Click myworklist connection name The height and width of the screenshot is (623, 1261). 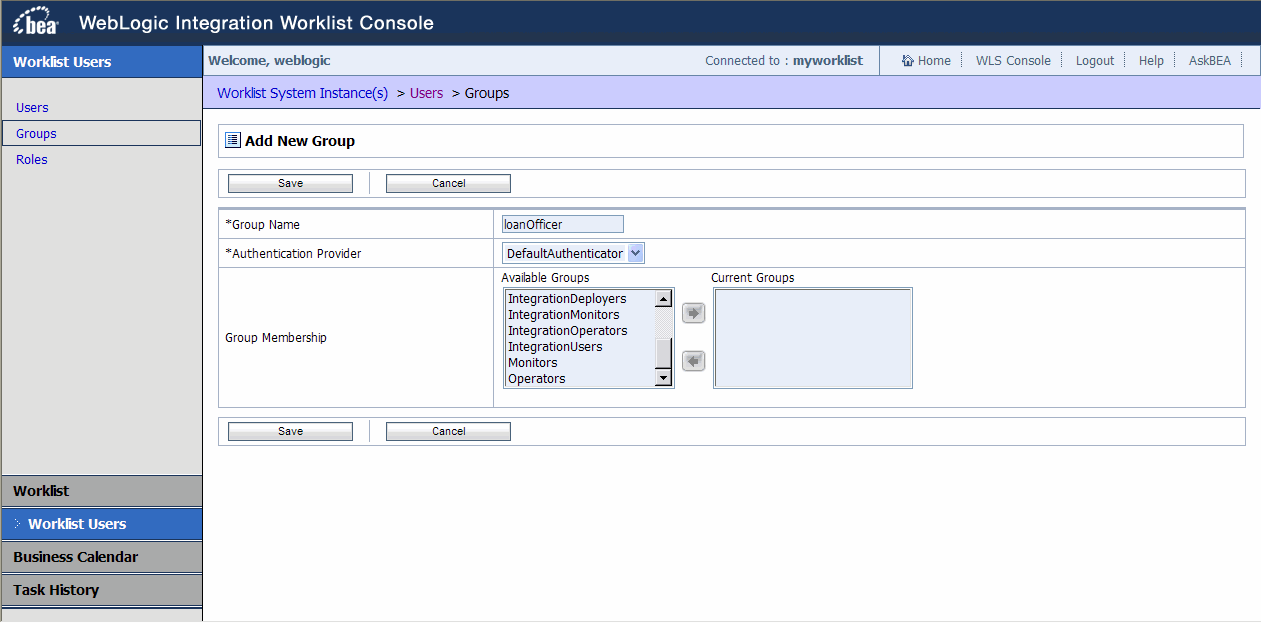point(828,61)
